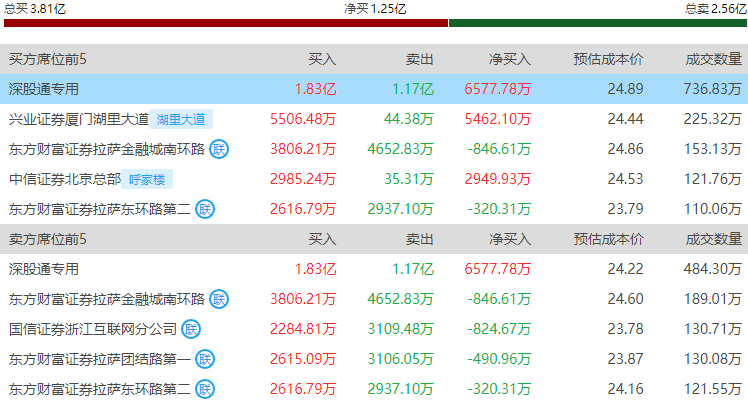This screenshot has height=401, width=748.
Task: Click 2949.93万 net buy value
Action: tap(498, 179)
